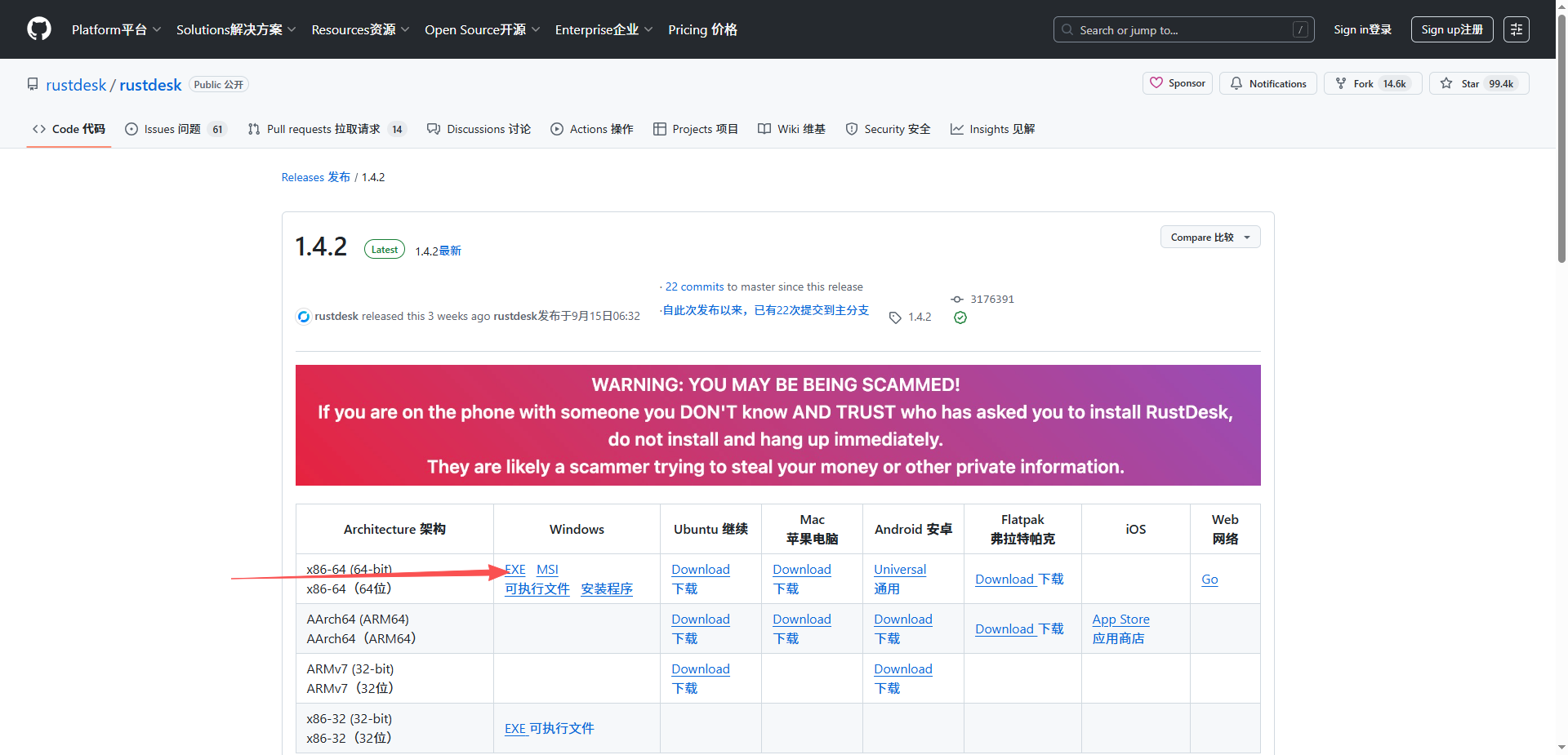1568x755 pixels.
Task: Switch to the Security tab
Action: coord(888,129)
